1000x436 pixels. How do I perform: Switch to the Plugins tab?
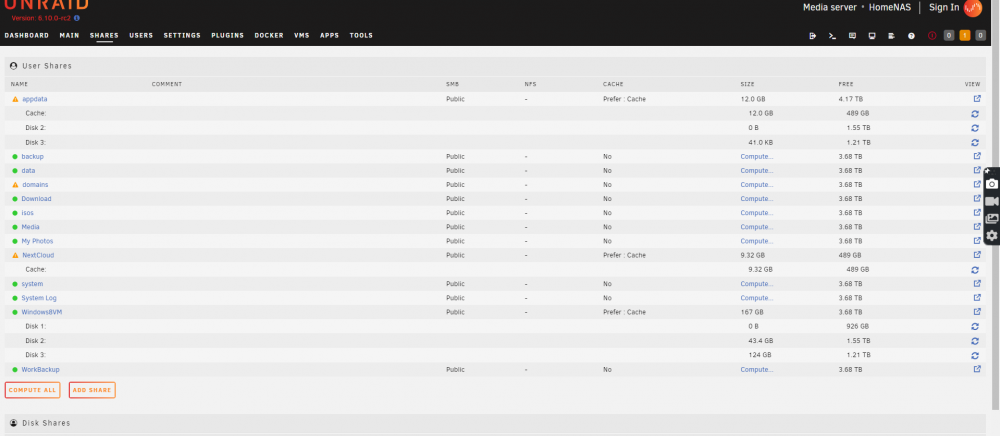coord(228,36)
